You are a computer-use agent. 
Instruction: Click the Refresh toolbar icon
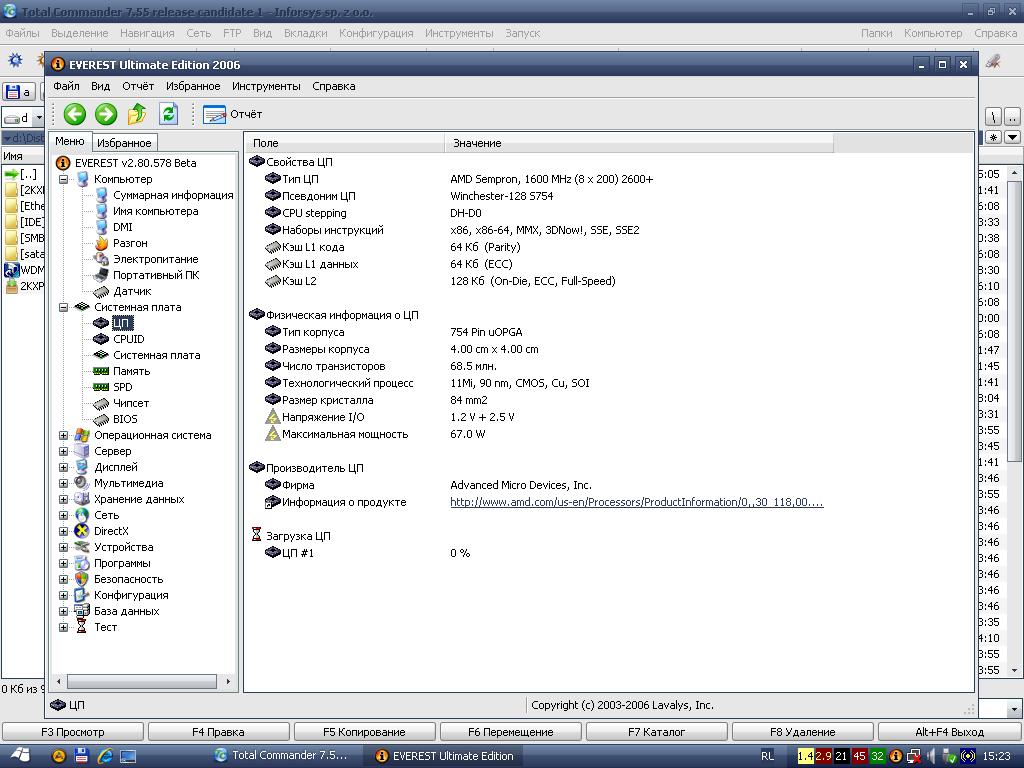pyautogui.click(x=168, y=114)
